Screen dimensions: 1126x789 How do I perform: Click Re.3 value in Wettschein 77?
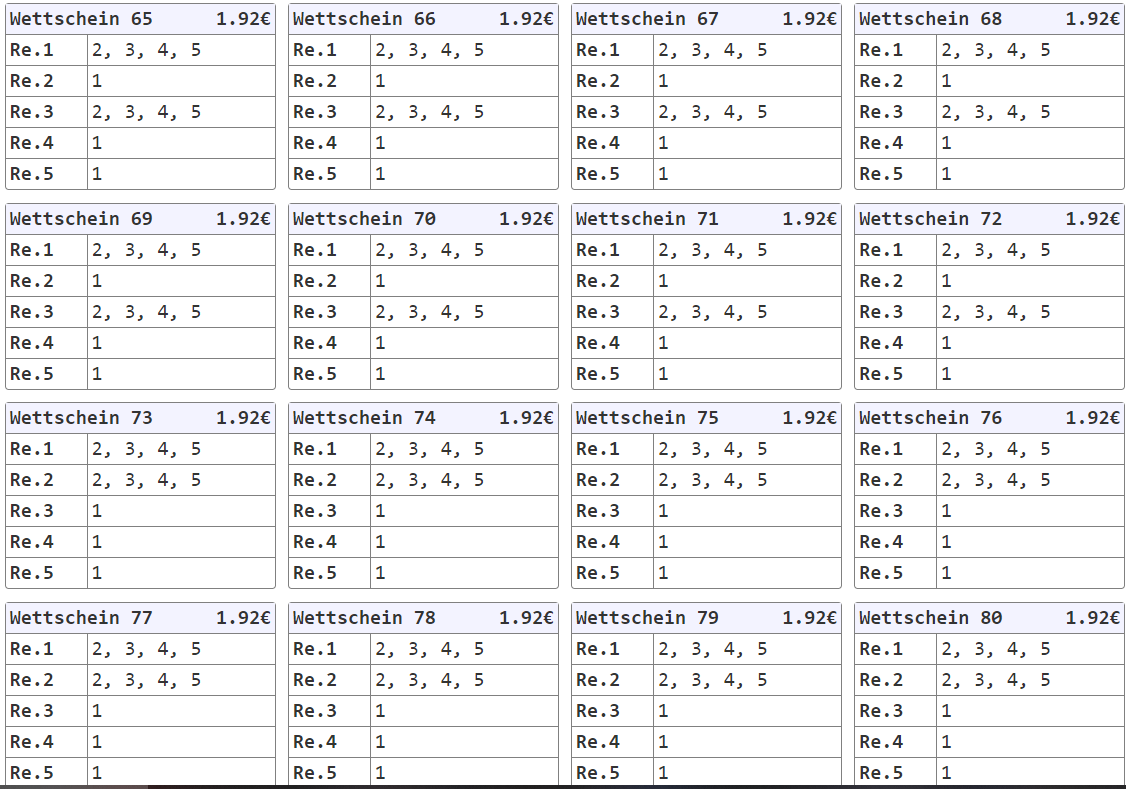[x=97, y=711]
